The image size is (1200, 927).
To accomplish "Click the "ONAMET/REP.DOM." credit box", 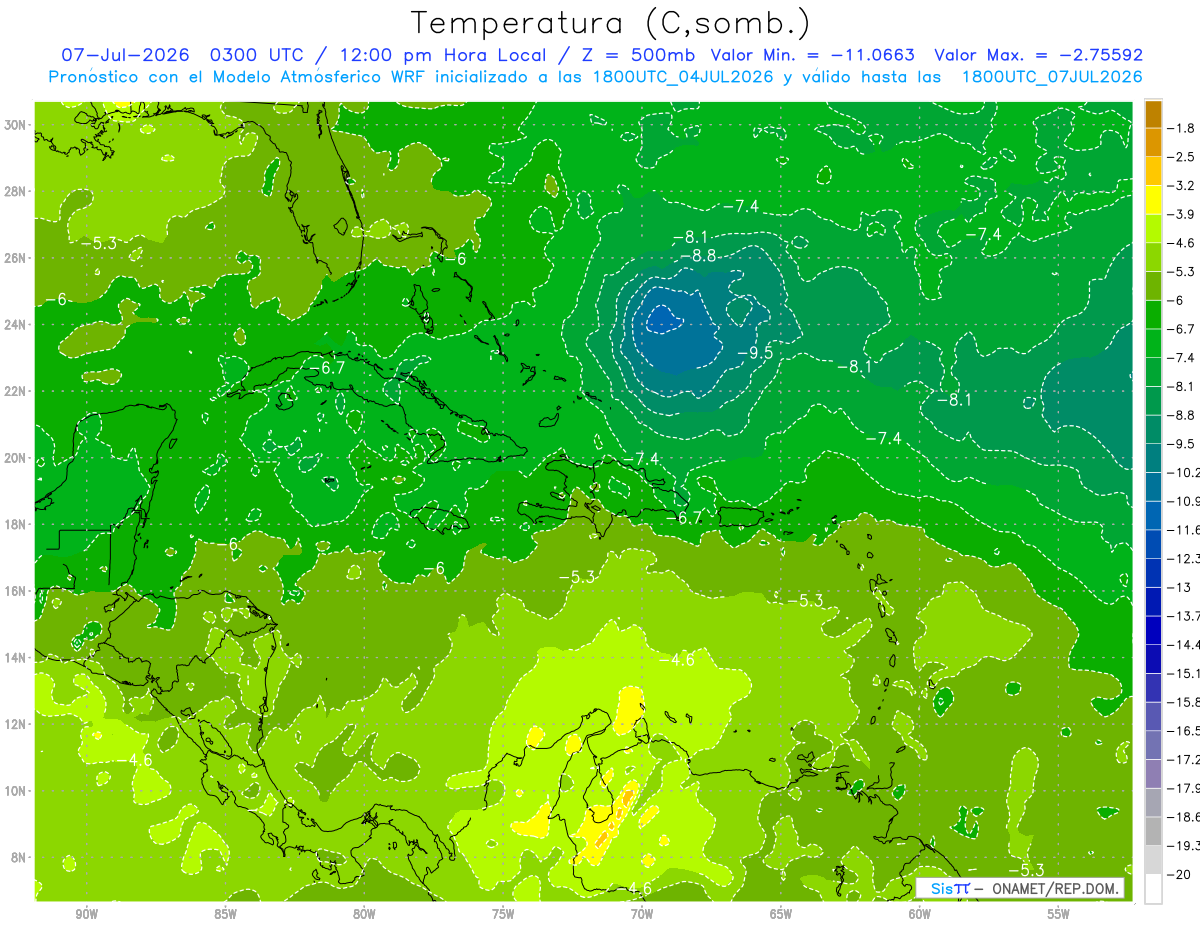I will (1019, 888).
